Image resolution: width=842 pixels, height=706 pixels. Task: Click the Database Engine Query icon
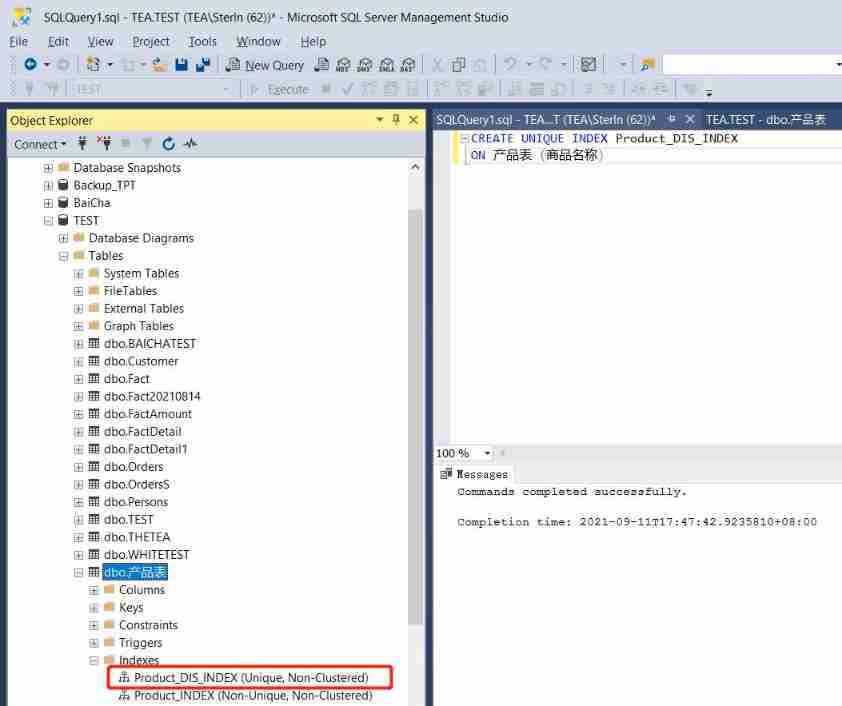point(322,65)
